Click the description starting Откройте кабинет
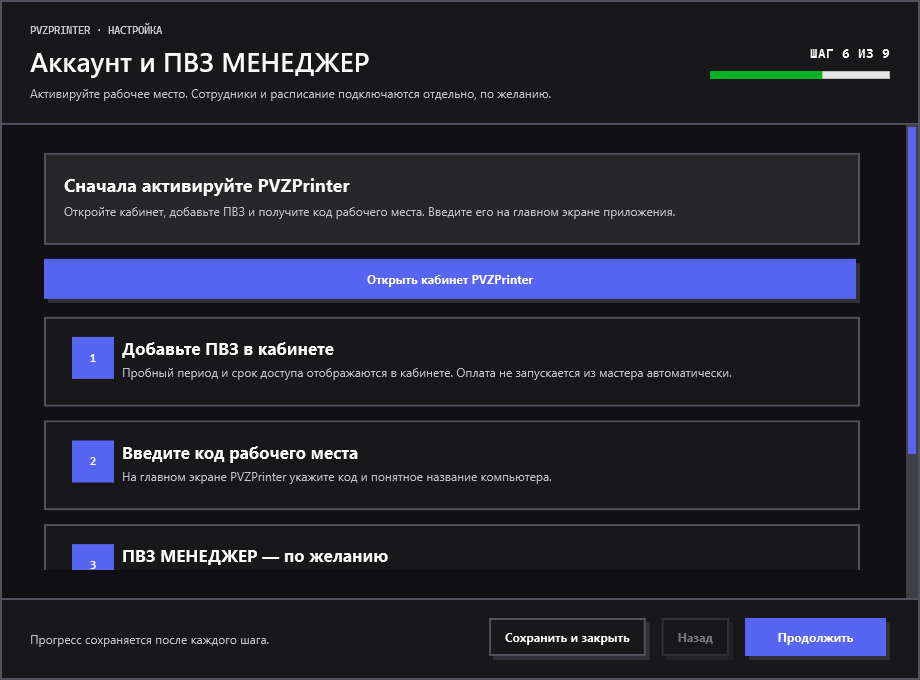920x680 pixels. (x=370, y=212)
